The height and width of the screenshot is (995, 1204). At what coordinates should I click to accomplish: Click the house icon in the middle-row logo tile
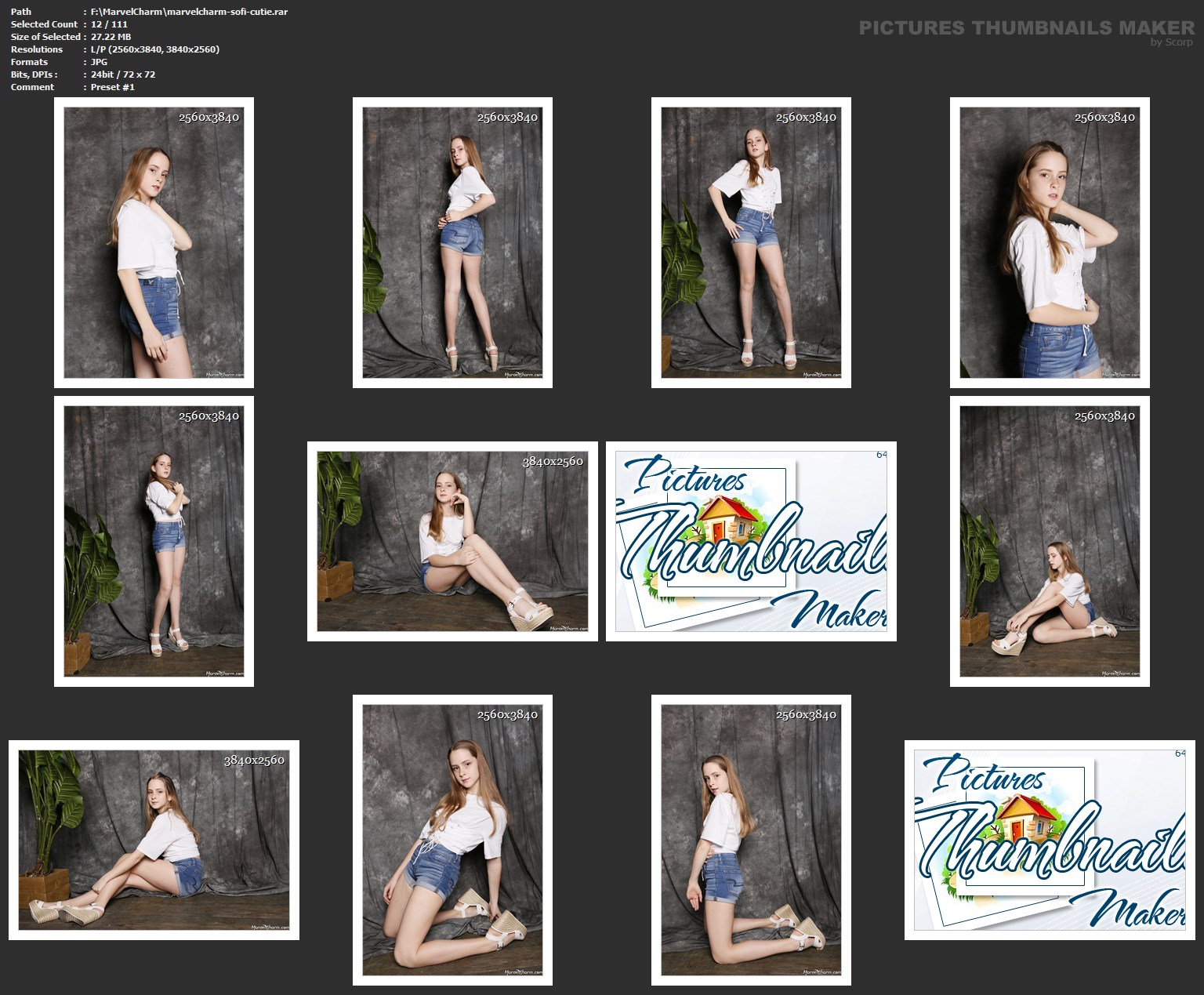click(728, 517)
